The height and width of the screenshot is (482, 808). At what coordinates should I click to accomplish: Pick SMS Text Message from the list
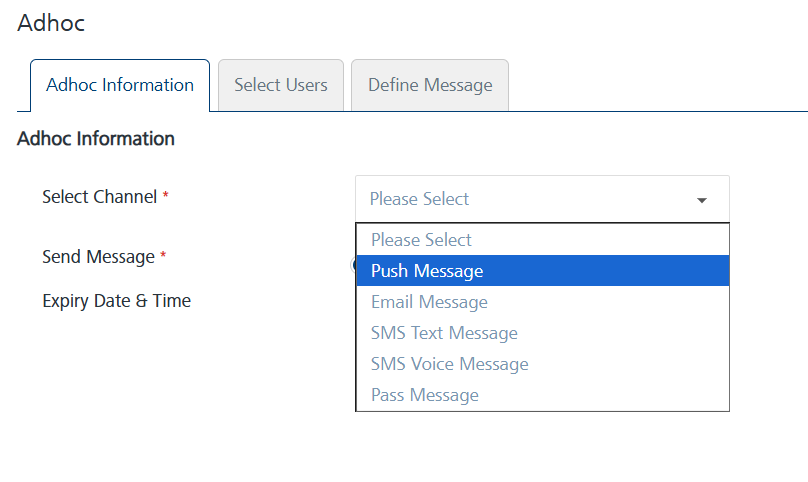coord(444,333)
